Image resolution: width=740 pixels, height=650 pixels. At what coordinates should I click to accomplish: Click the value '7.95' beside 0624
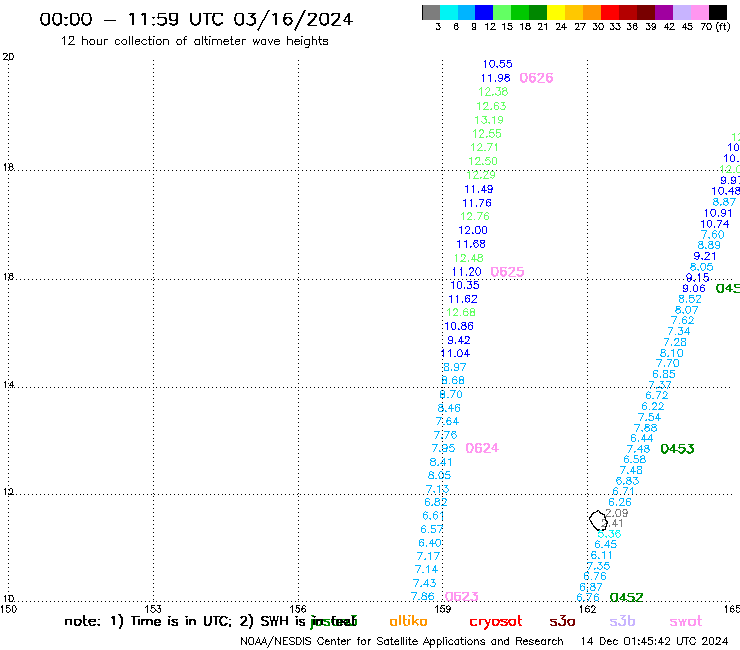[x=444, y=448]
